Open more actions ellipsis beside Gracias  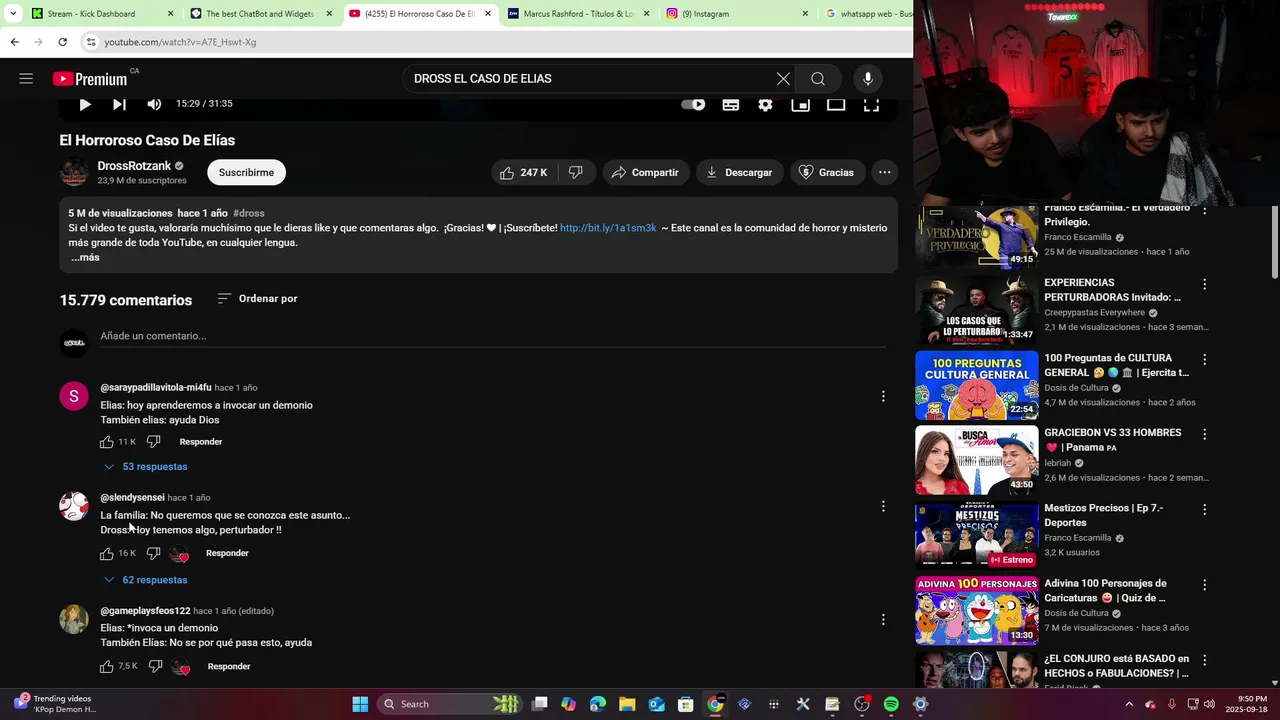tap(884, 173)
